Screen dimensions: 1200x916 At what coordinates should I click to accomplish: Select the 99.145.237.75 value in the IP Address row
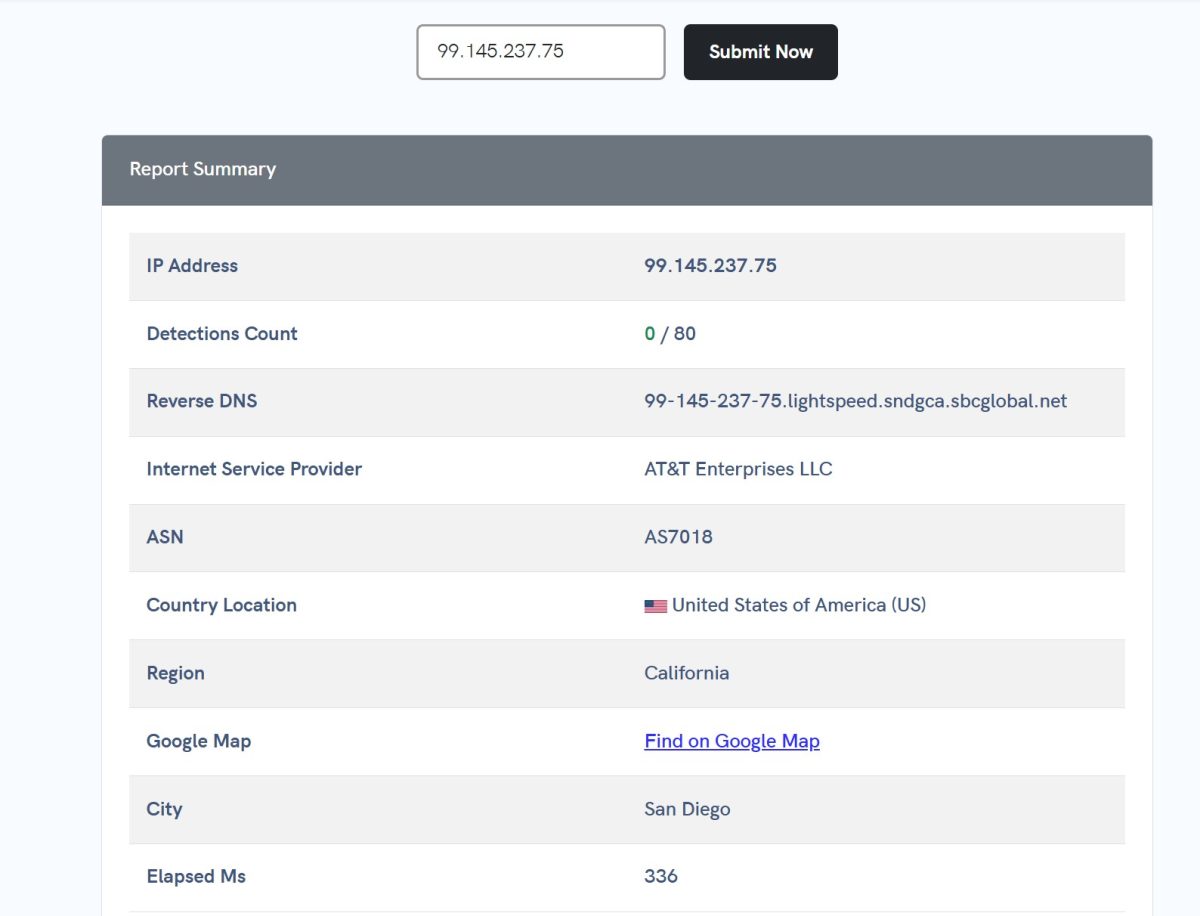710,266
